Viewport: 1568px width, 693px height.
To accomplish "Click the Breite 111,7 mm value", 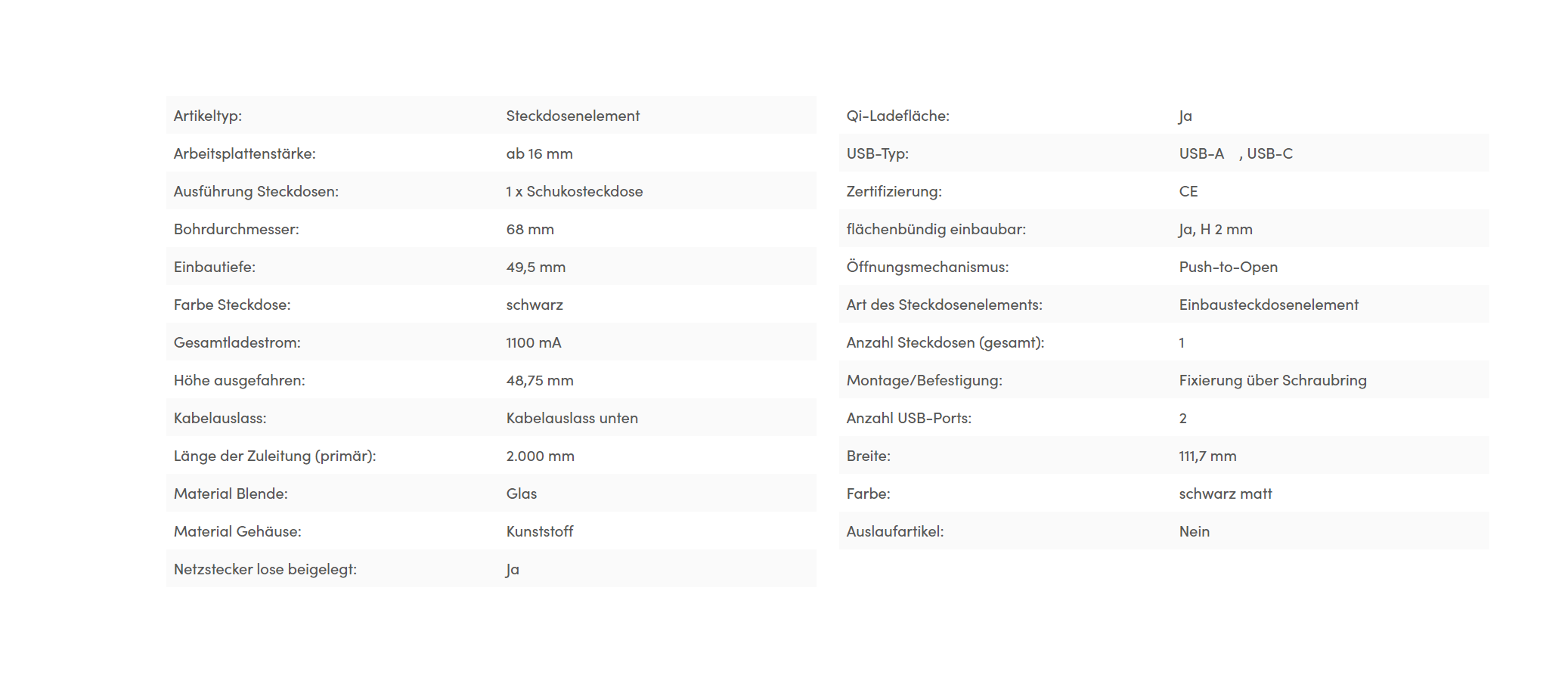I will 1207,456.
